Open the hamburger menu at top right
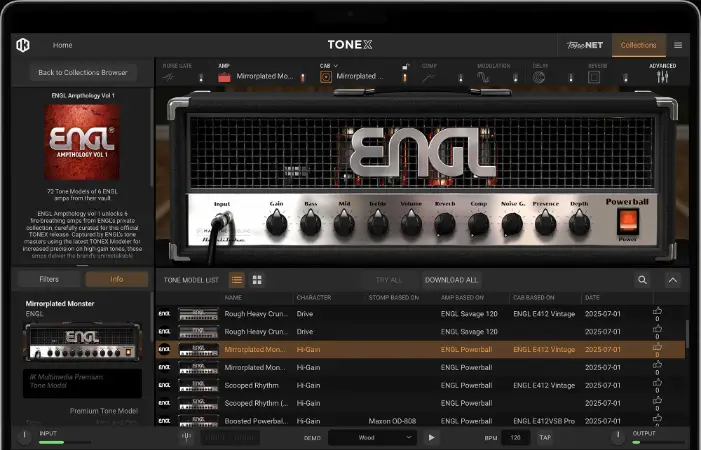 [x=678, y=45]
